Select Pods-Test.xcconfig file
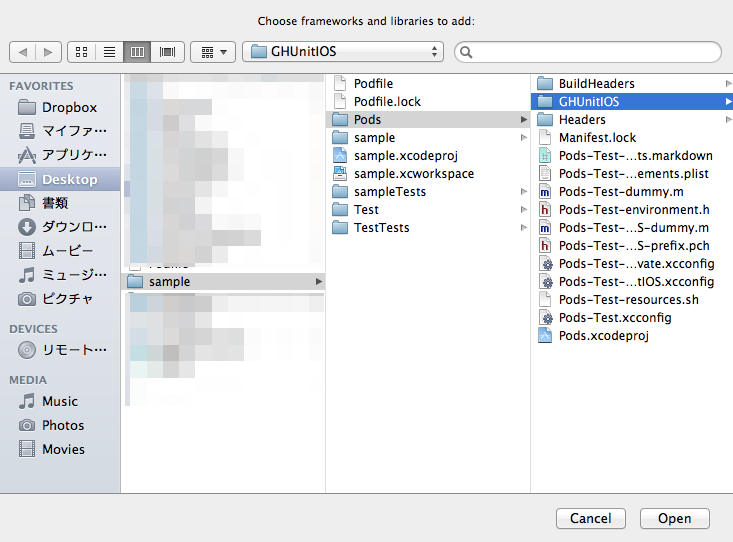The width and height of the screenshot is (733, 542). point(632,318)
